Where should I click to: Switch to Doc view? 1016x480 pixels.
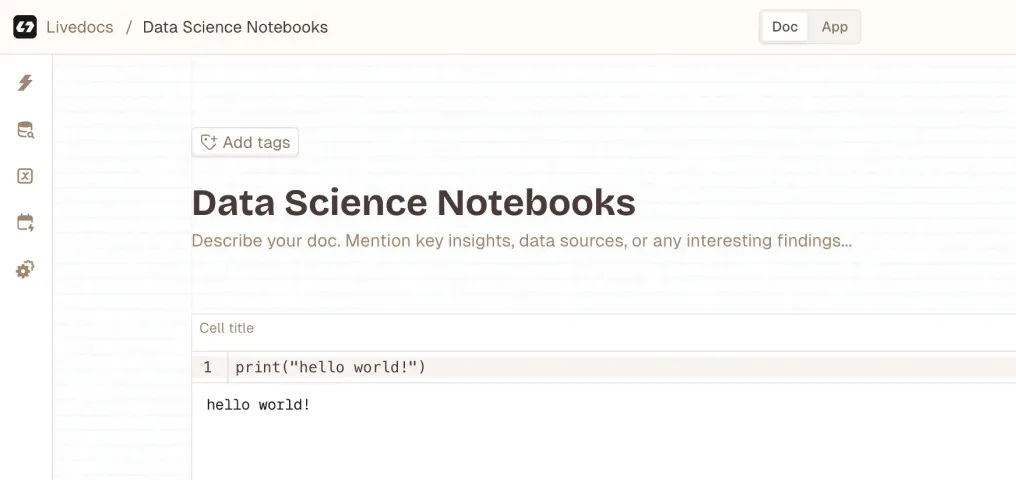point(785,27)
